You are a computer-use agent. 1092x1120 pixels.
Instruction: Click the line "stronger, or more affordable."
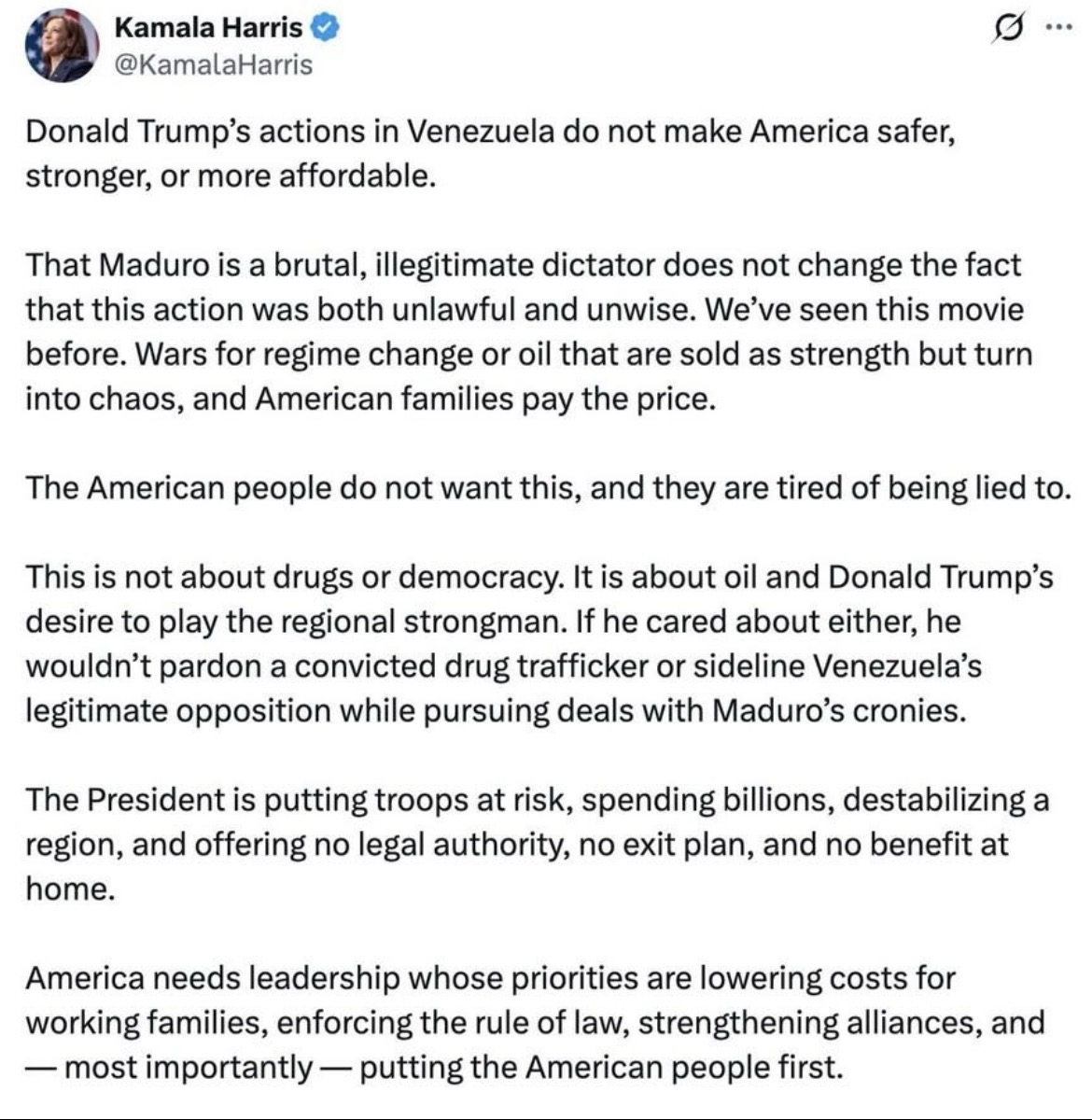pyautogui.click(x=231, y=175)
